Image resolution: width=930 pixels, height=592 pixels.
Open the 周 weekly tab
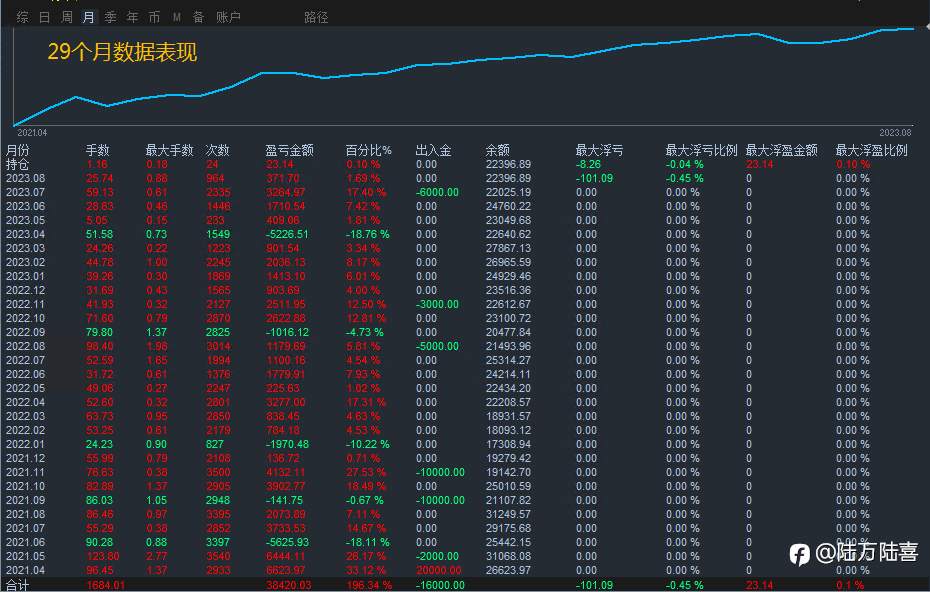click(x=66, y=17)
